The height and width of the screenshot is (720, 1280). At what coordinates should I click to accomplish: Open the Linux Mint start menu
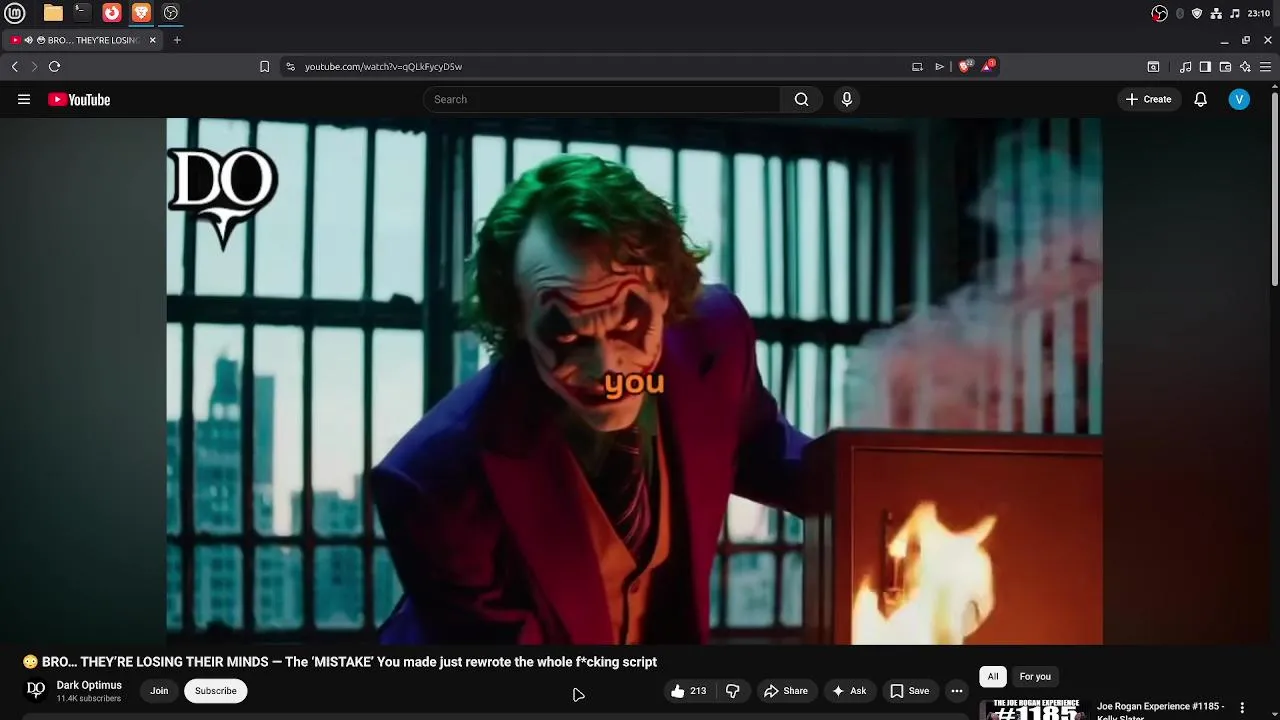[x=15, y=13]
